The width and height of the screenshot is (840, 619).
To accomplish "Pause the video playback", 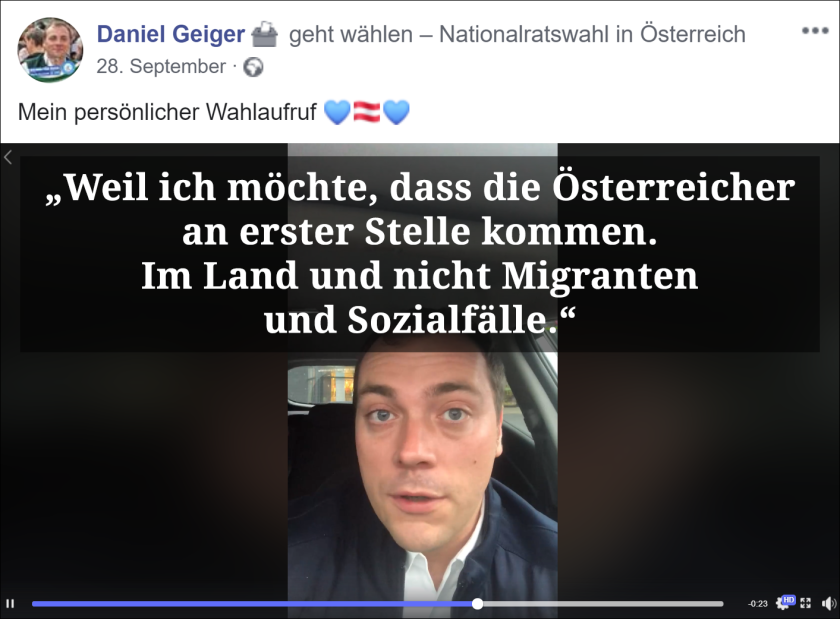I will pyautogui.click(x=10, y=603).
